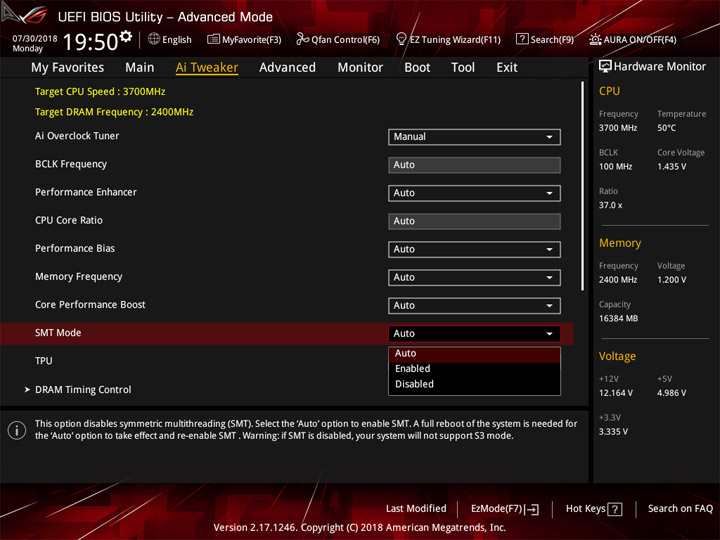Change language from English
This screenshot has width=720, height=540.
170,39
